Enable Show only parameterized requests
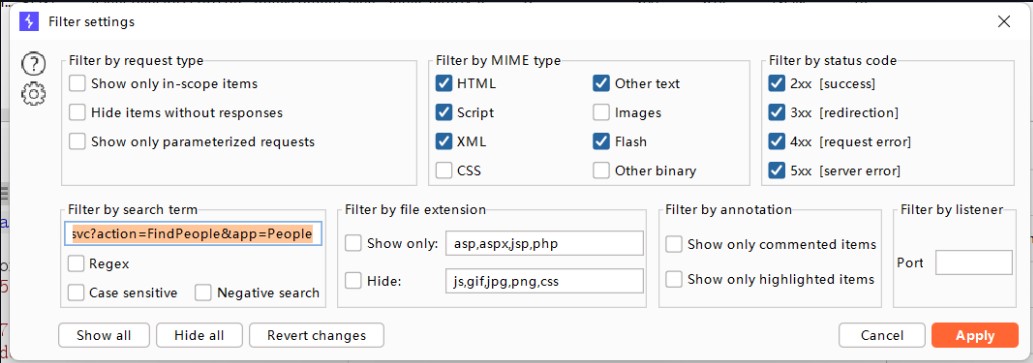1033x363 pixels. coord(78,142)
